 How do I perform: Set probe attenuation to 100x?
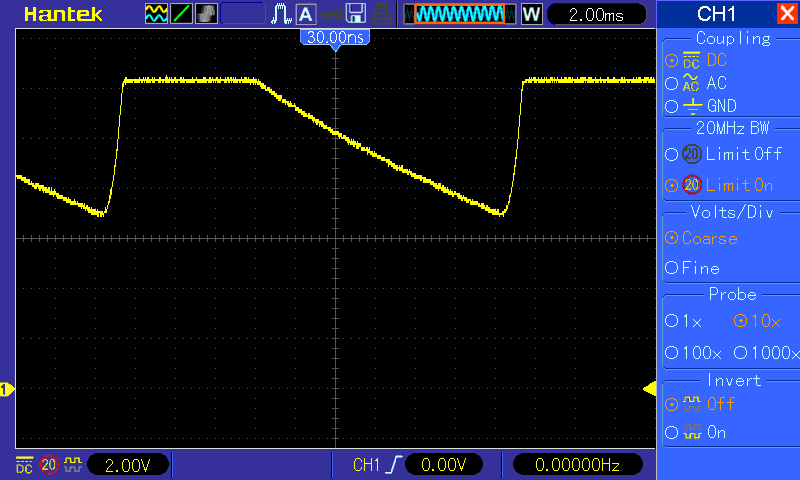(671, 352)
